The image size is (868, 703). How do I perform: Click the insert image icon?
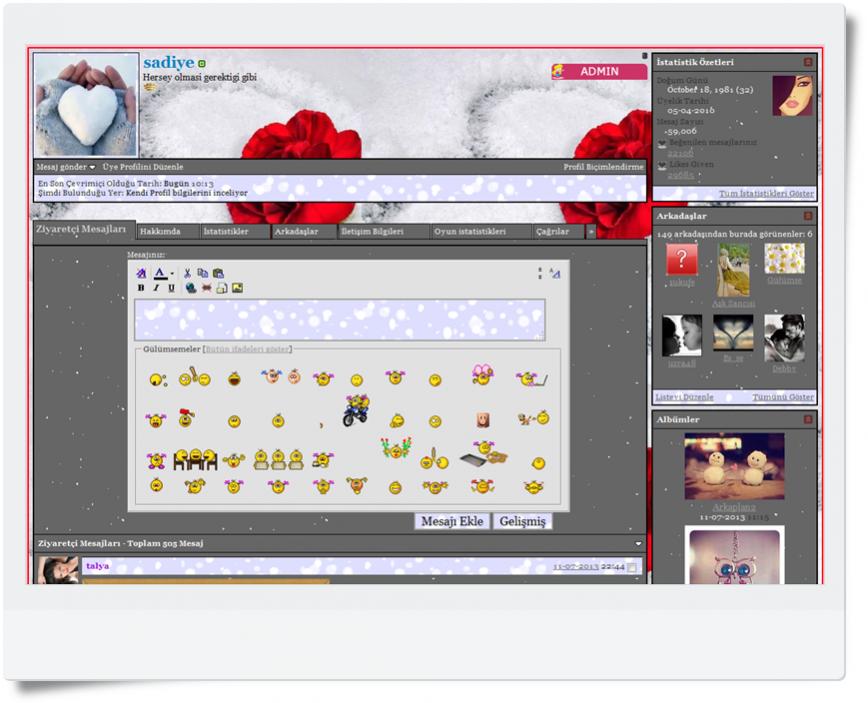pos(238,288)
